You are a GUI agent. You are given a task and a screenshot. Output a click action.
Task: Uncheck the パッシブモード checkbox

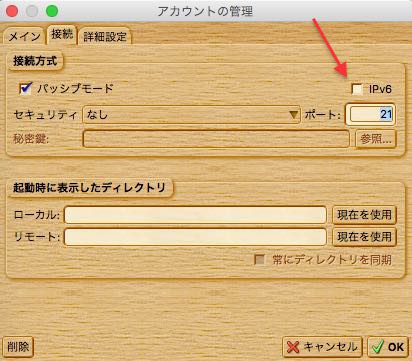tap(26, 88)
